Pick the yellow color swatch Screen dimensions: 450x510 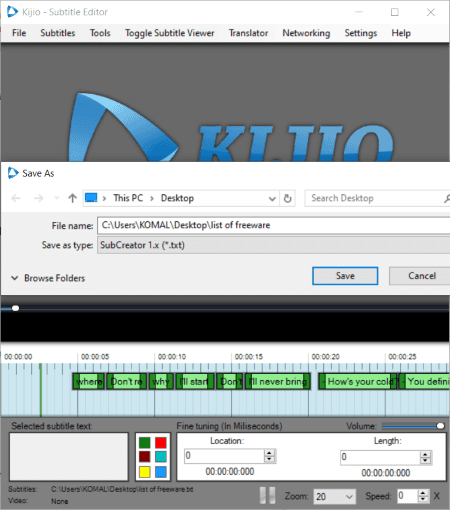pyautogui.click(x=145, y=472)
